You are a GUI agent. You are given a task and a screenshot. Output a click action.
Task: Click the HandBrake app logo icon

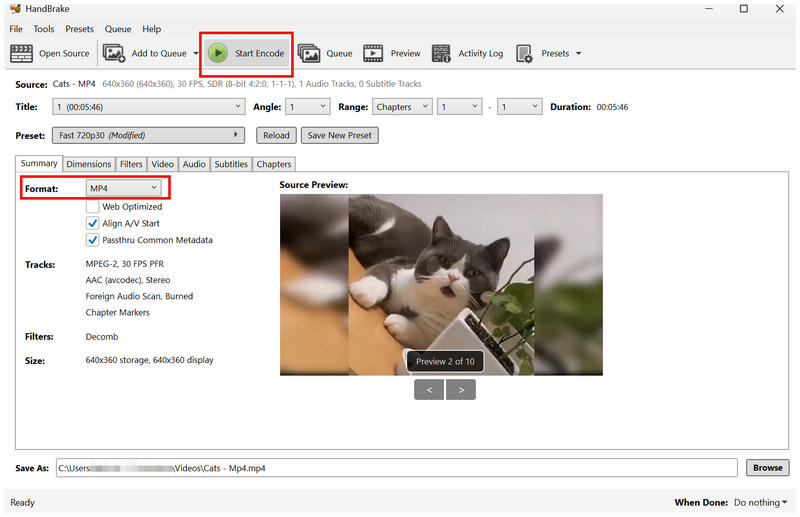(15, 9)
